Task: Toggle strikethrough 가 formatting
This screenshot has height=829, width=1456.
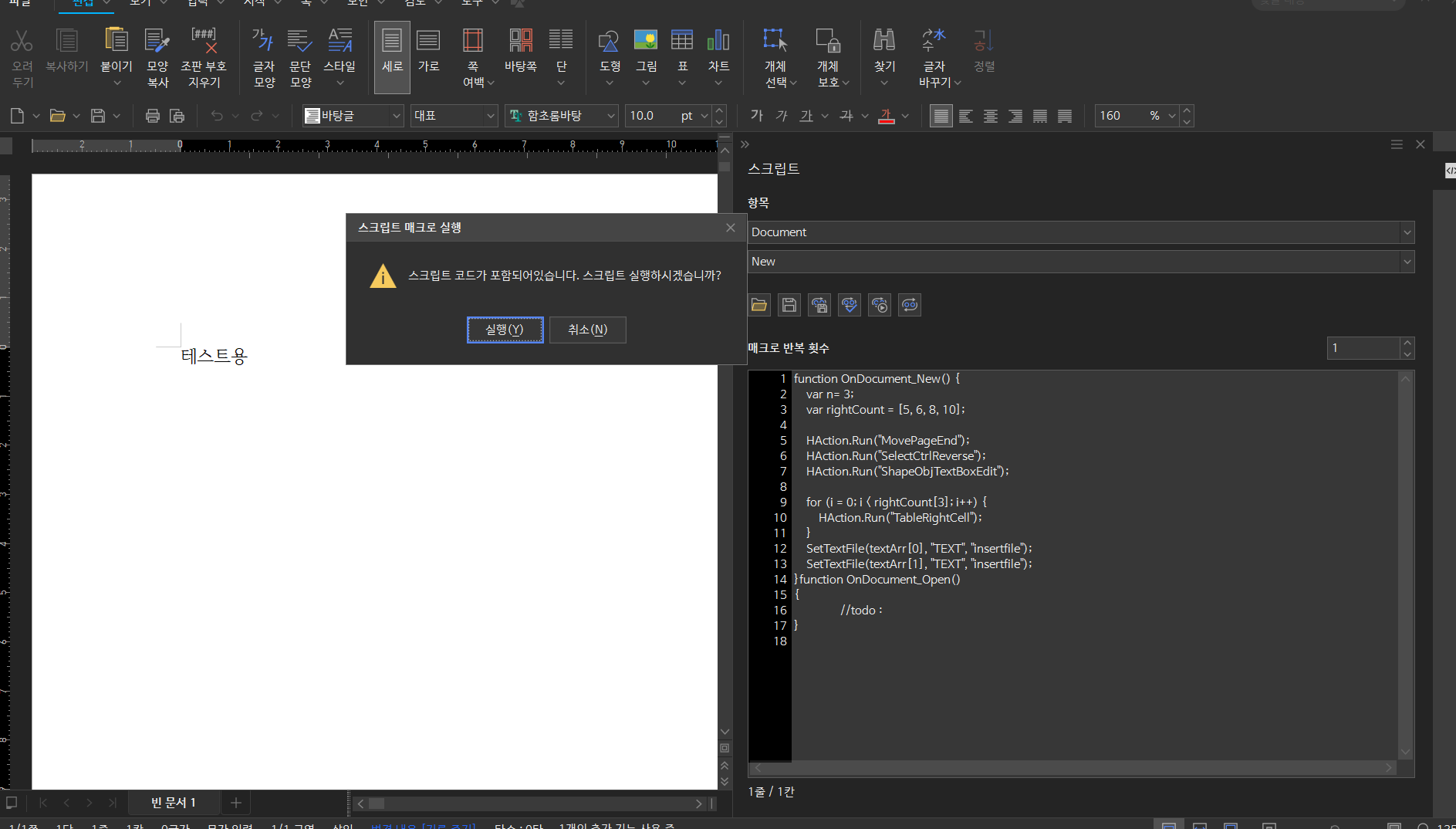Action: point(846,116)
